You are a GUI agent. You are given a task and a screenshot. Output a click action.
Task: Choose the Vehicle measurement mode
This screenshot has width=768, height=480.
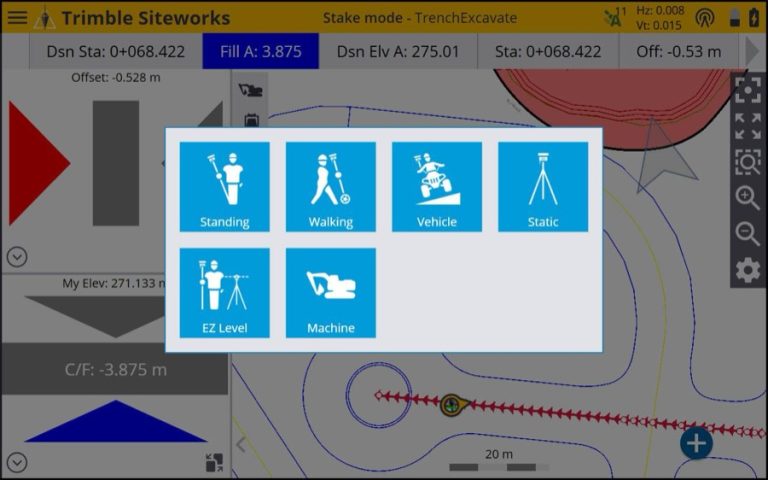point(437,187)
